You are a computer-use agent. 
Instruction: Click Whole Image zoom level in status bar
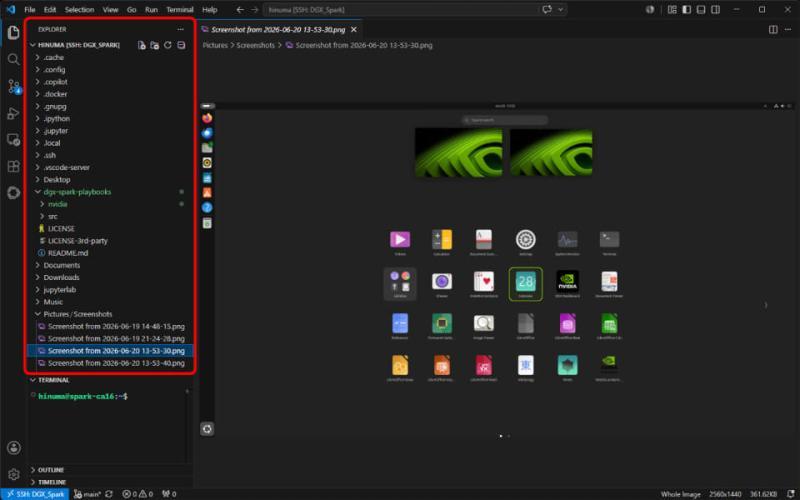pos(681,494)
